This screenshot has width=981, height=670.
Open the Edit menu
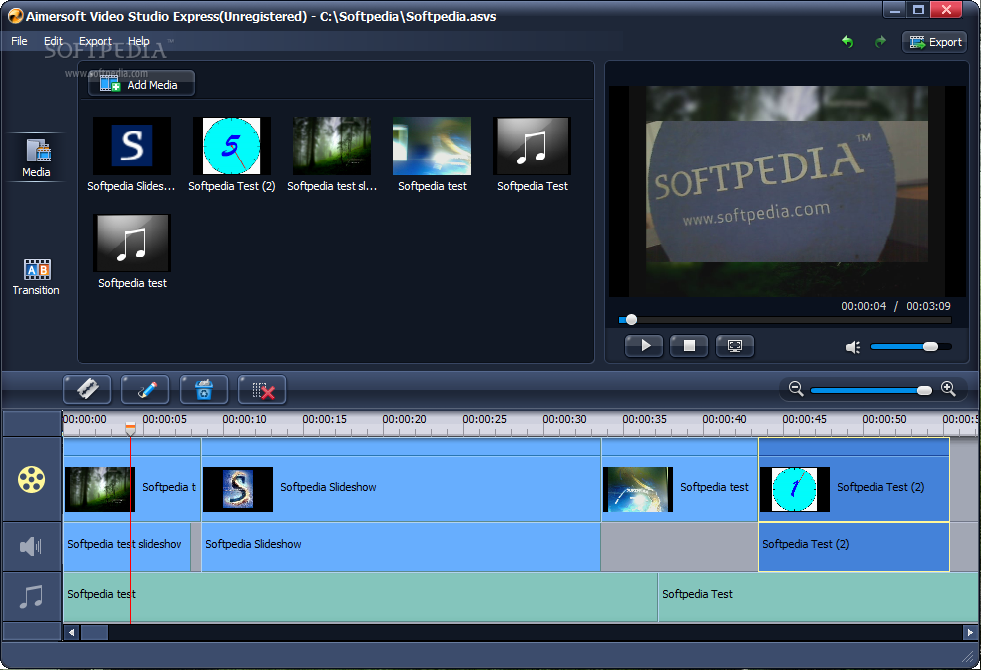click(x=53, y=41)
